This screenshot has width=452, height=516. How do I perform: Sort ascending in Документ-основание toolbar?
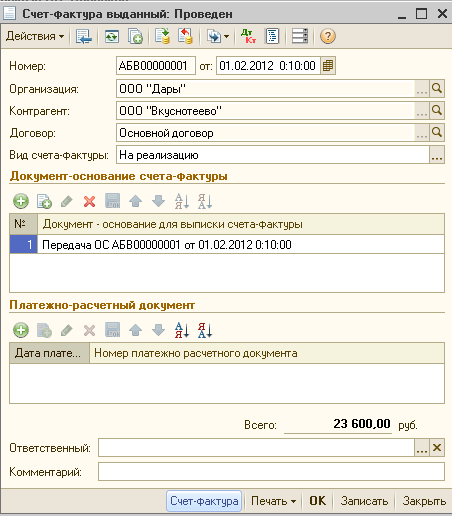[x=182, y=201]
